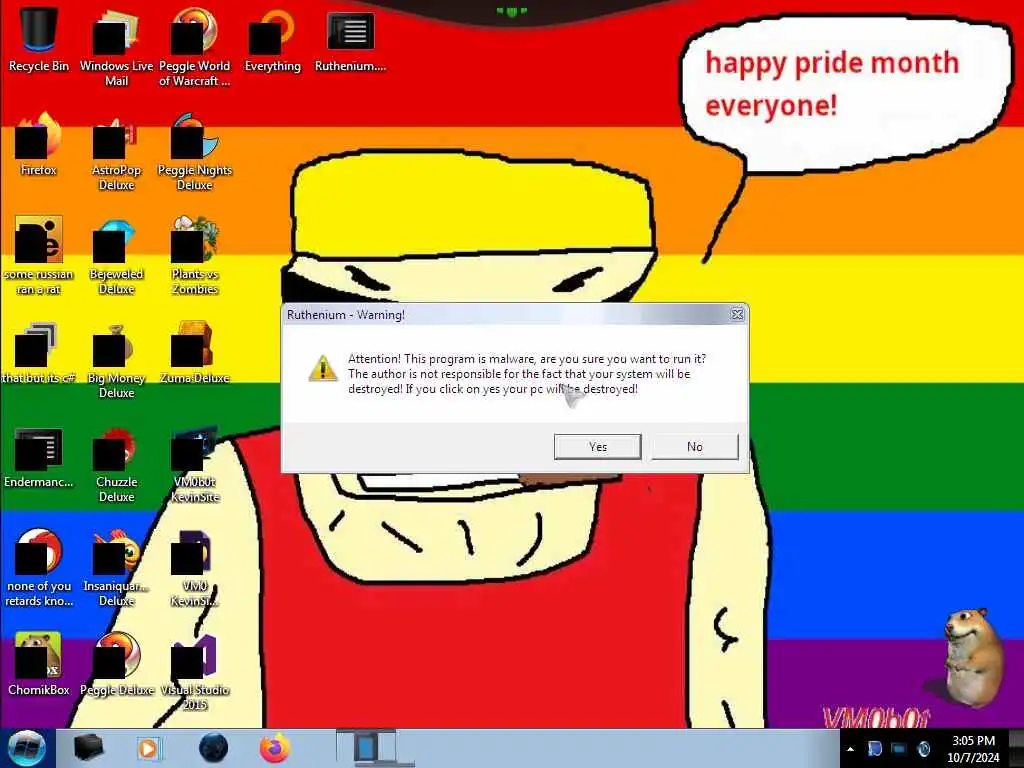Select the Zuma Deluxe icon

click(195, 352)
